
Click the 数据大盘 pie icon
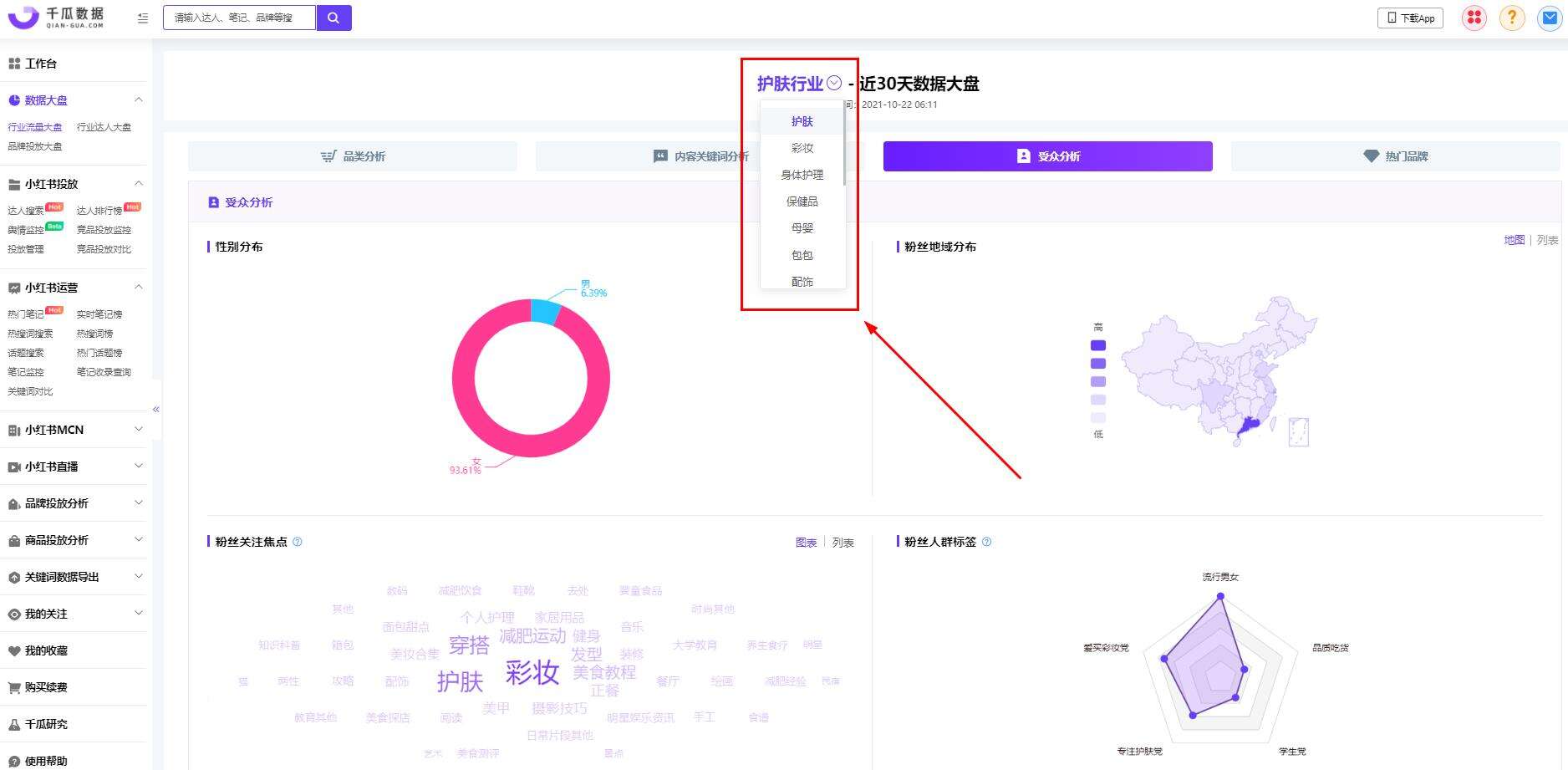[14, 100]
